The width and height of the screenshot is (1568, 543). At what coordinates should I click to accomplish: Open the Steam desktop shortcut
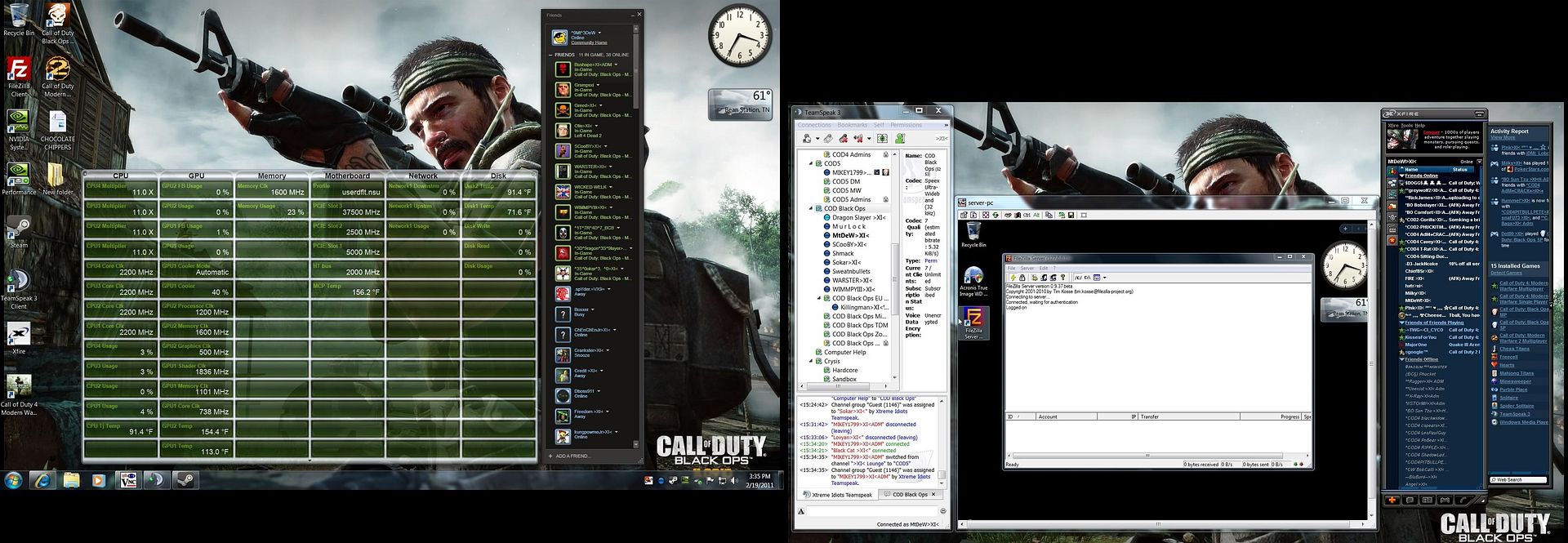[18, 232]
